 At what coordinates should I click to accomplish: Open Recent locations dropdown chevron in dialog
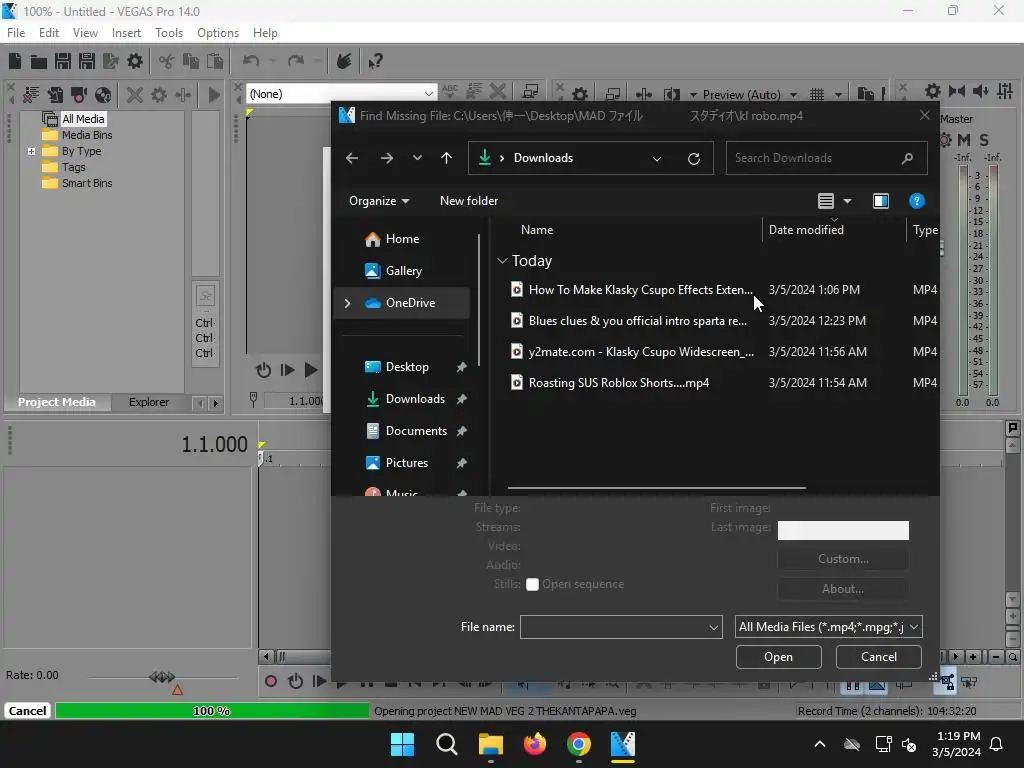point(417,158)
